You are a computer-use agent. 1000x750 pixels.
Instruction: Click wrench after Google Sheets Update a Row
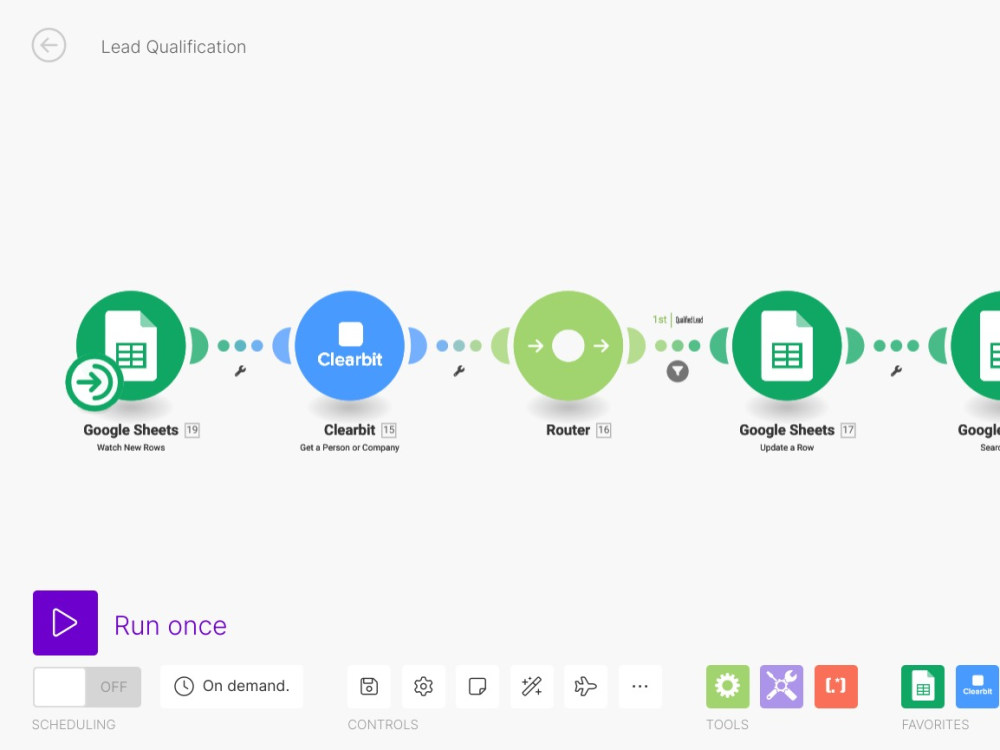click(896, 371)
